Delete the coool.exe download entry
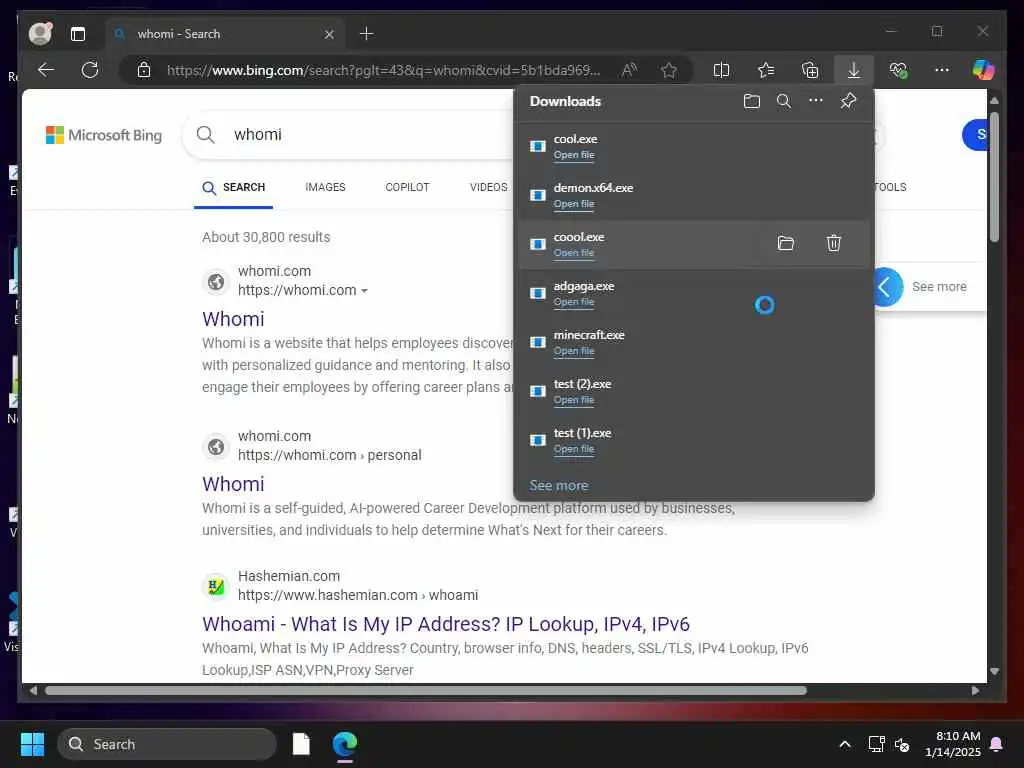The height and width of the screenshot is (768, 1024). tap(833, 244)
